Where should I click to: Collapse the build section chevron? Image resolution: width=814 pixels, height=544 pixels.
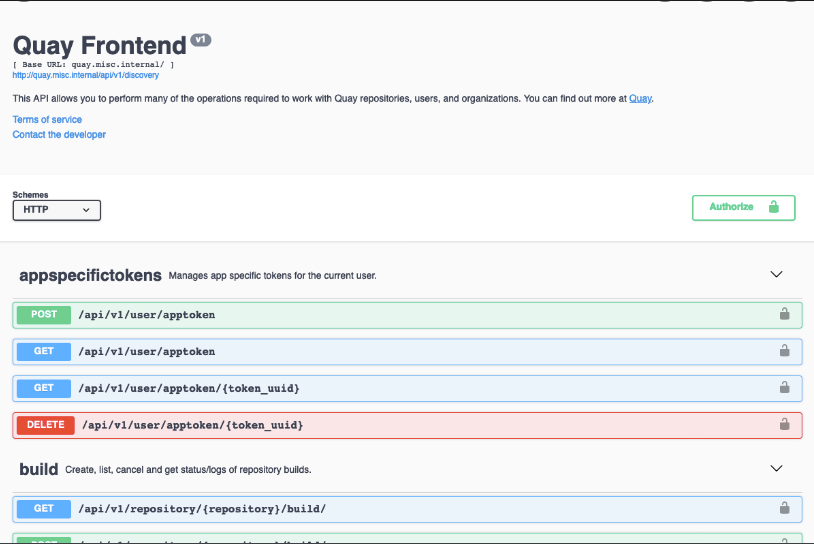[776, 469]
